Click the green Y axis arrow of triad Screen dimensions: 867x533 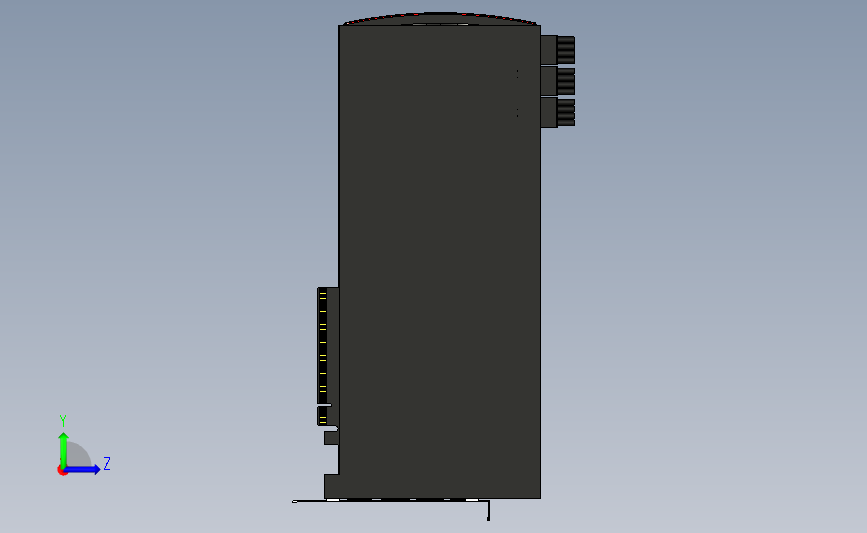click(64, 450)
